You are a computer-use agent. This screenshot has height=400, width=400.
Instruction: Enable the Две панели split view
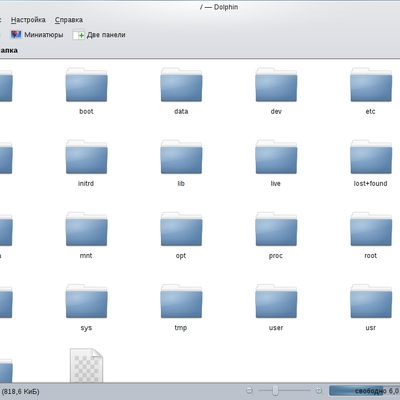tap(99, 35)
